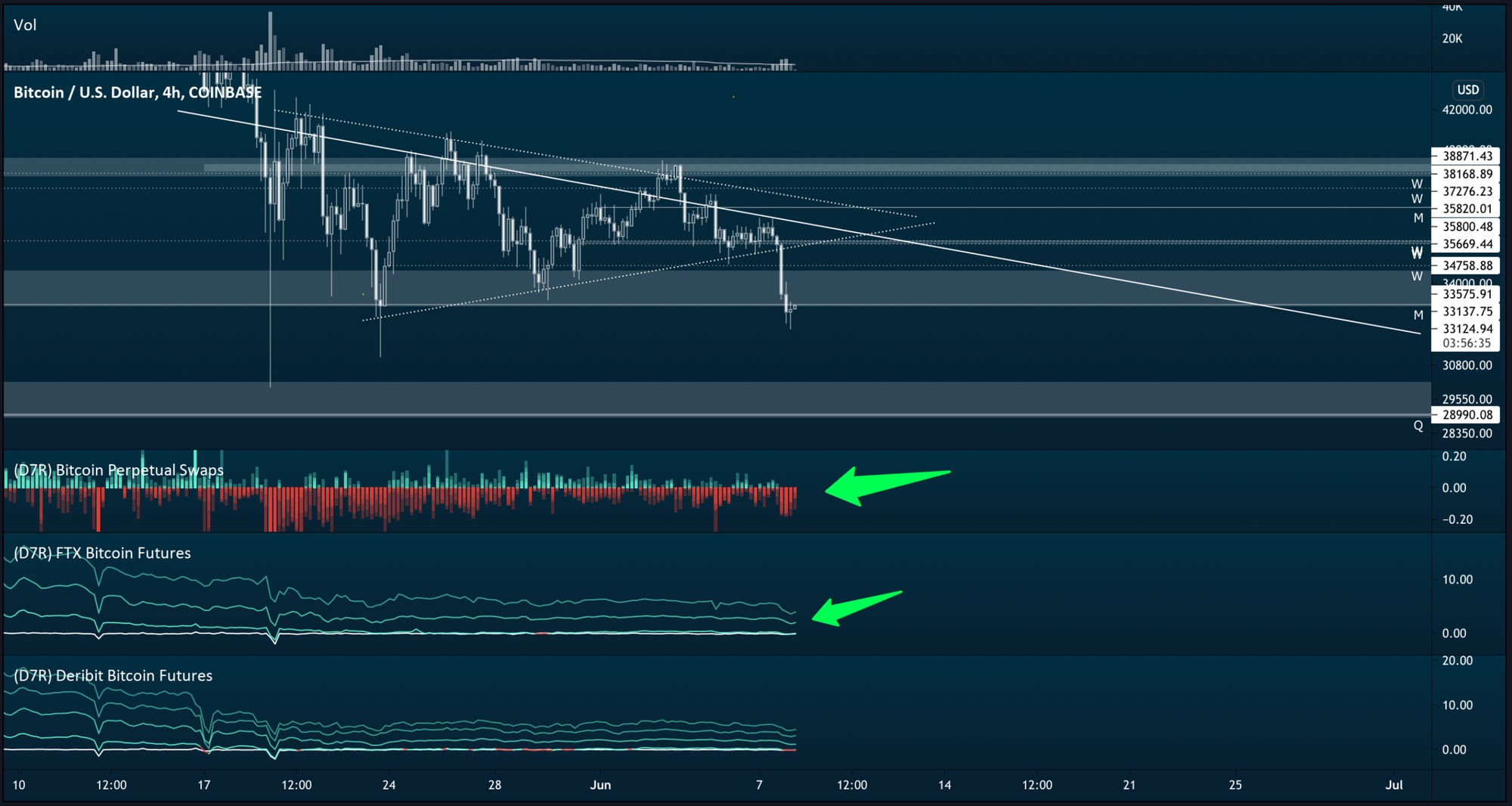The width and height of the screenshot is (1512, 806).
Task: Click the 37276.23 price label
Action: click(1467, 191)
